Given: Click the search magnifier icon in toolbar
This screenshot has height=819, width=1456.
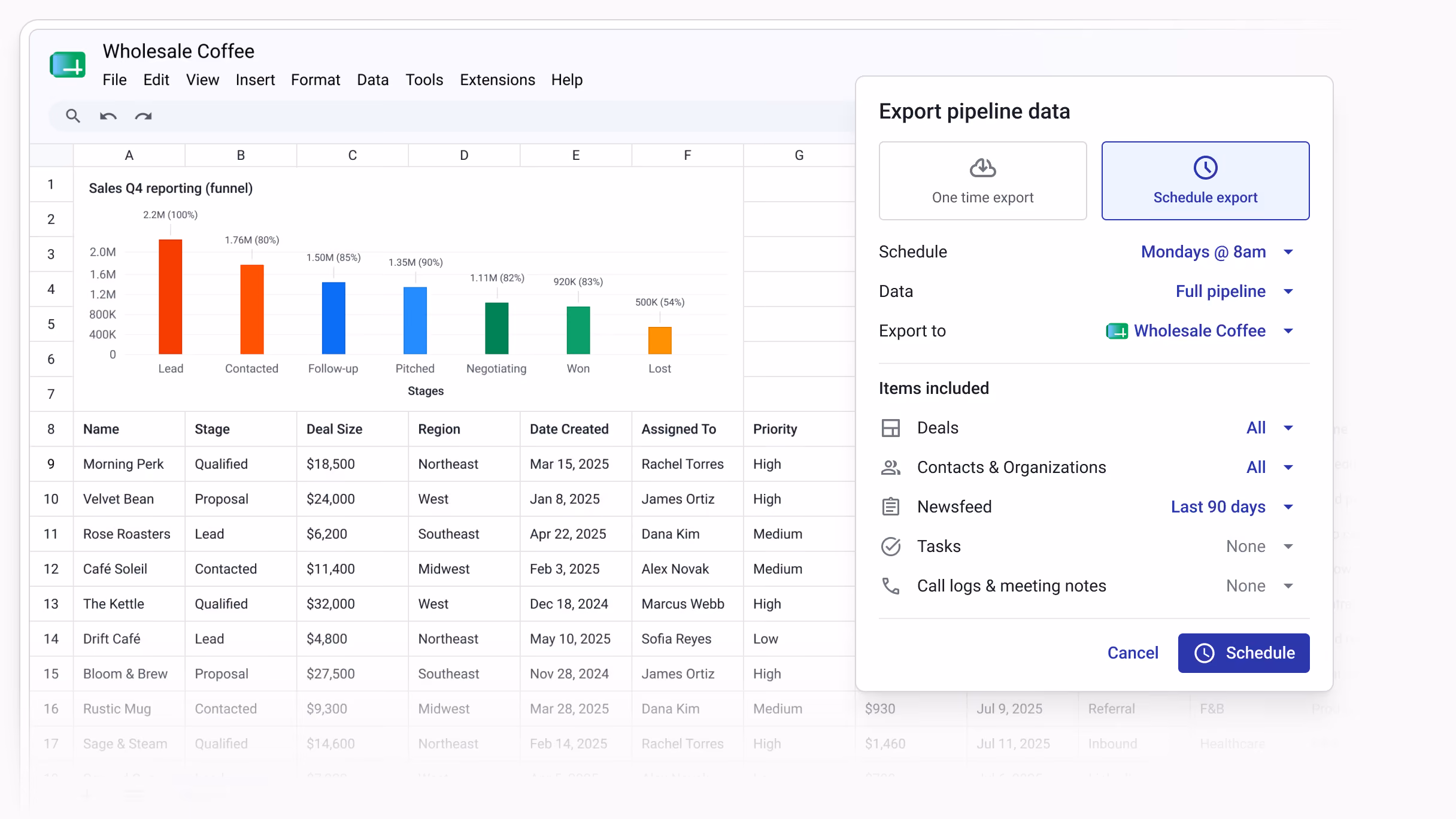Looking at the screenshot, I should point(73,116).
